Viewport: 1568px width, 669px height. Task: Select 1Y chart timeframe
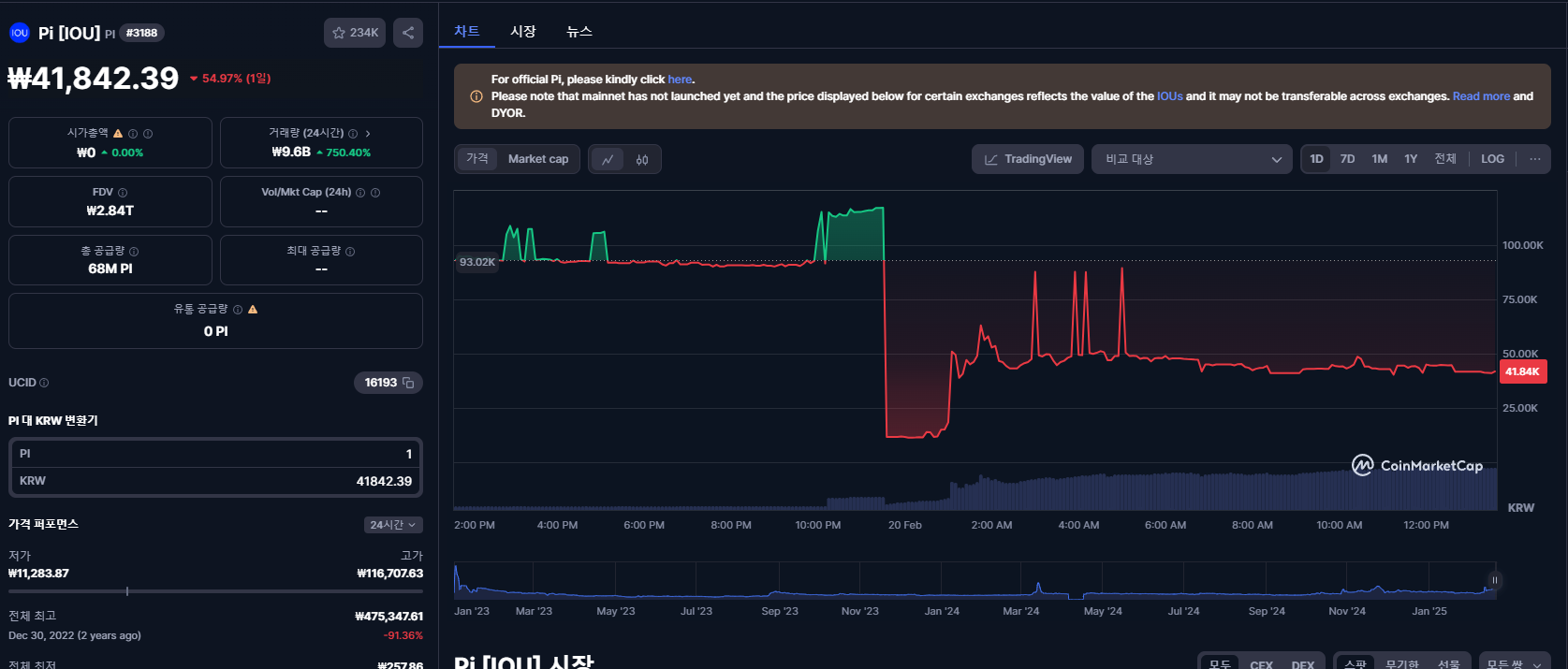pos(1411,159)
